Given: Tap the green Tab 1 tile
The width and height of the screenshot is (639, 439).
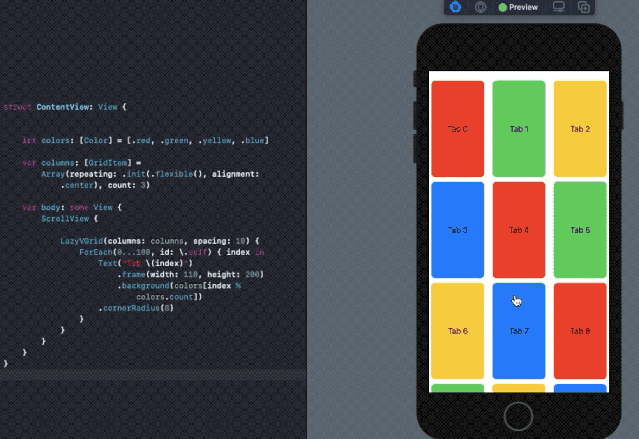Looking at the screenshot, I should click(519, 129).
